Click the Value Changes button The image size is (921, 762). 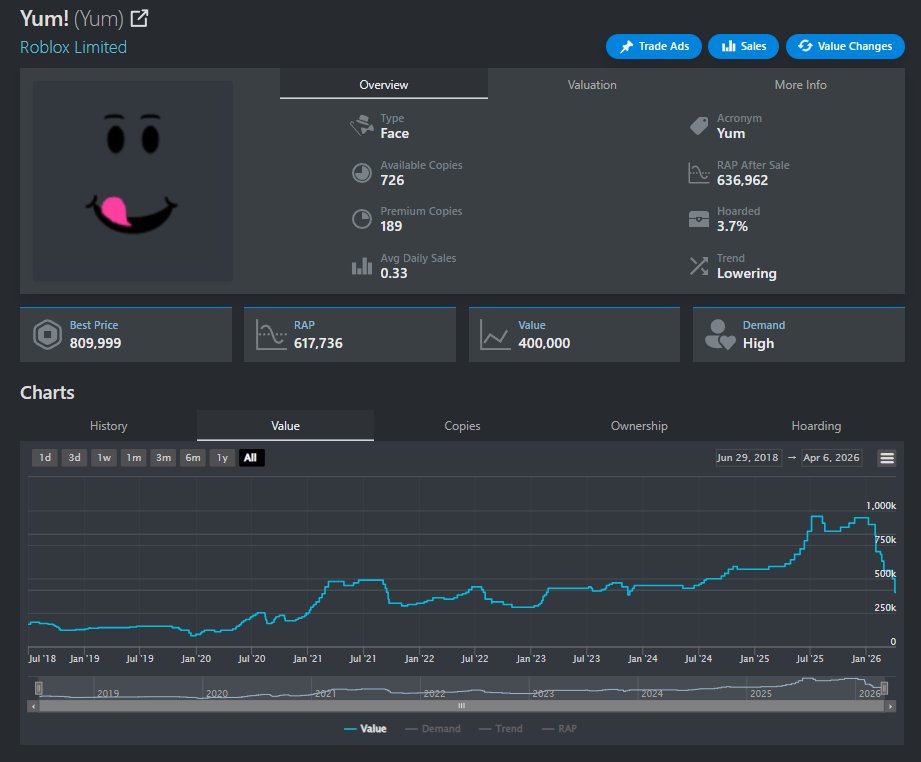pyautogui.click(x=845, y=46)
